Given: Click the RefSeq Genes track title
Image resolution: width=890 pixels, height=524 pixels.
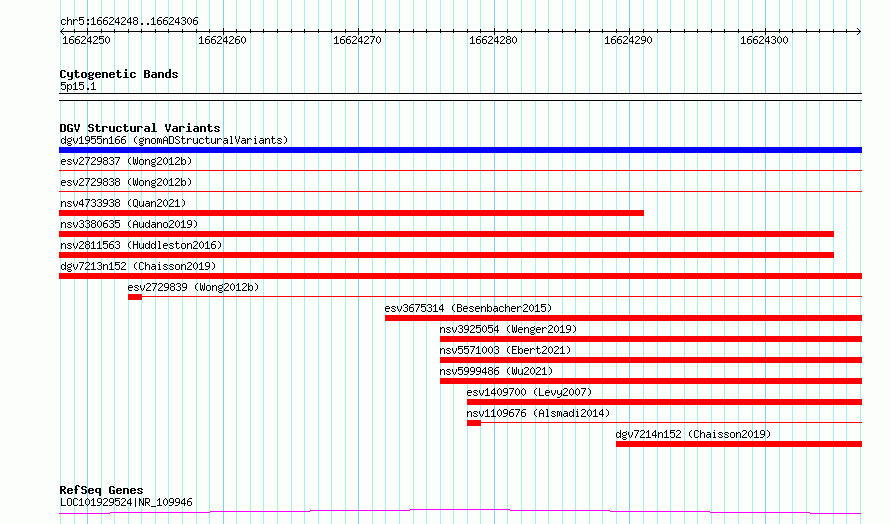Looking at the screenshot, I should [x=102, y=490].
